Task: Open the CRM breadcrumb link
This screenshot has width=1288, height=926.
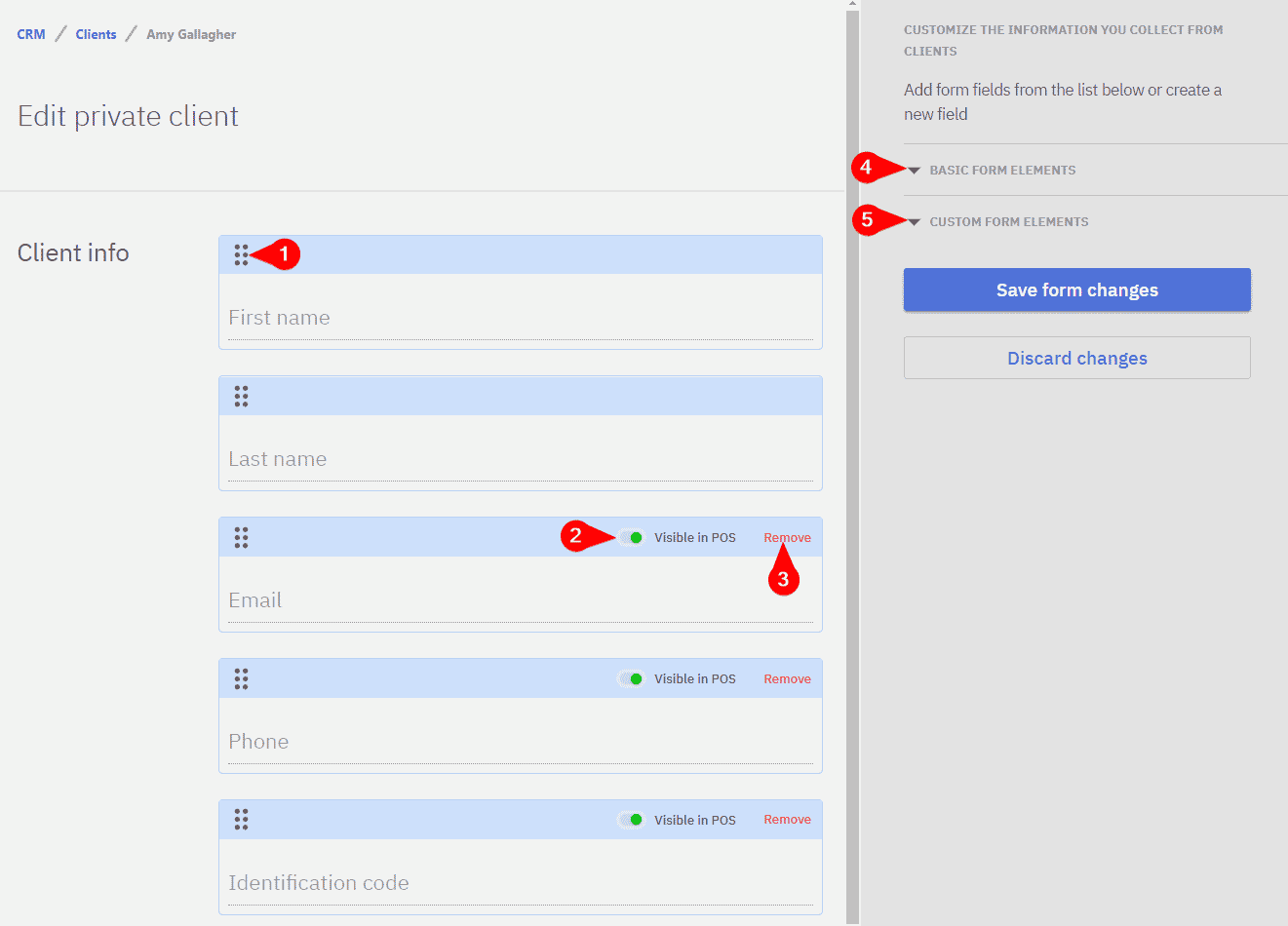Action: 31,34
